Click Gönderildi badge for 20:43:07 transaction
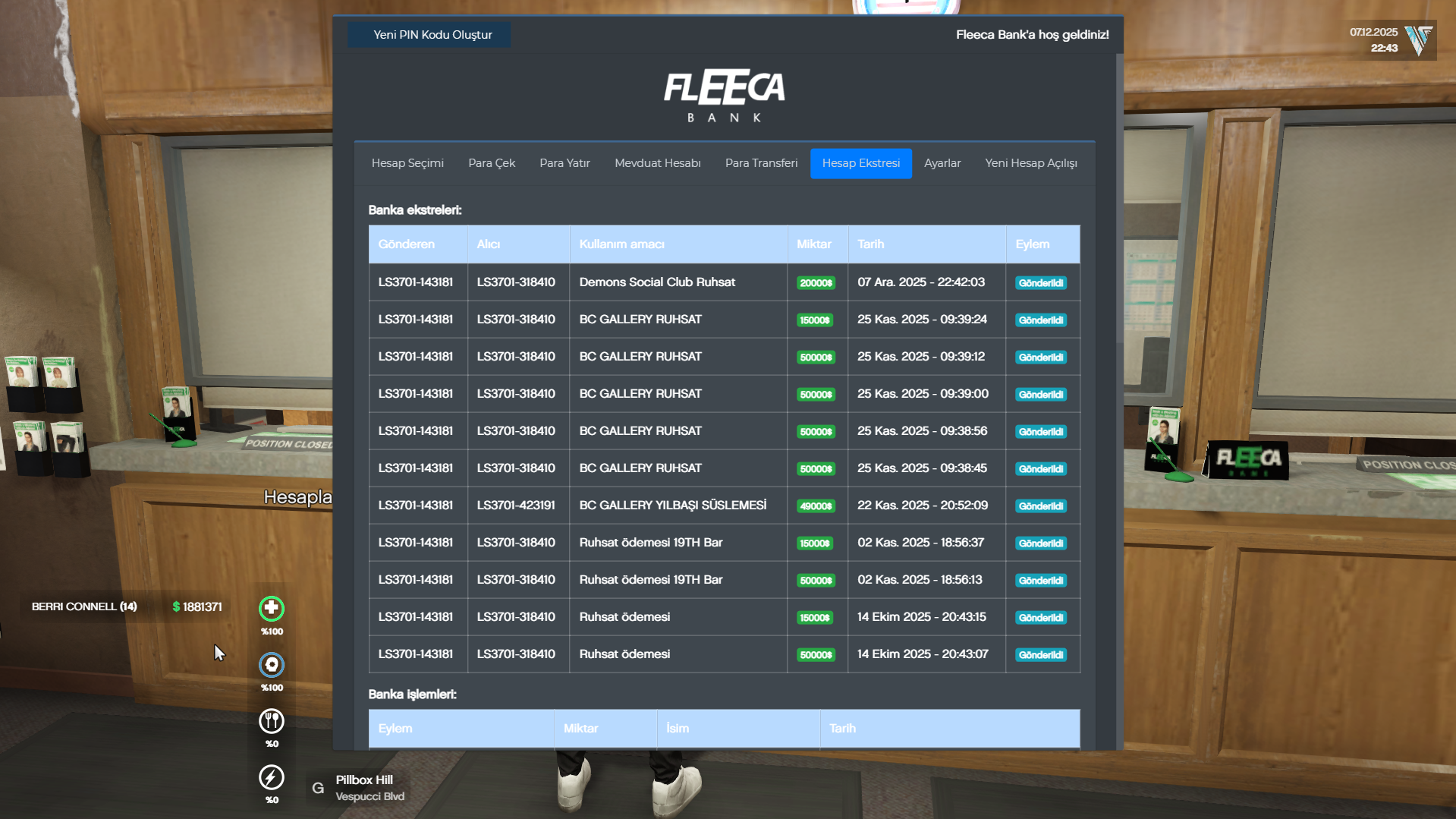This screenshot has width=1456, height=819. point(1041,655)
